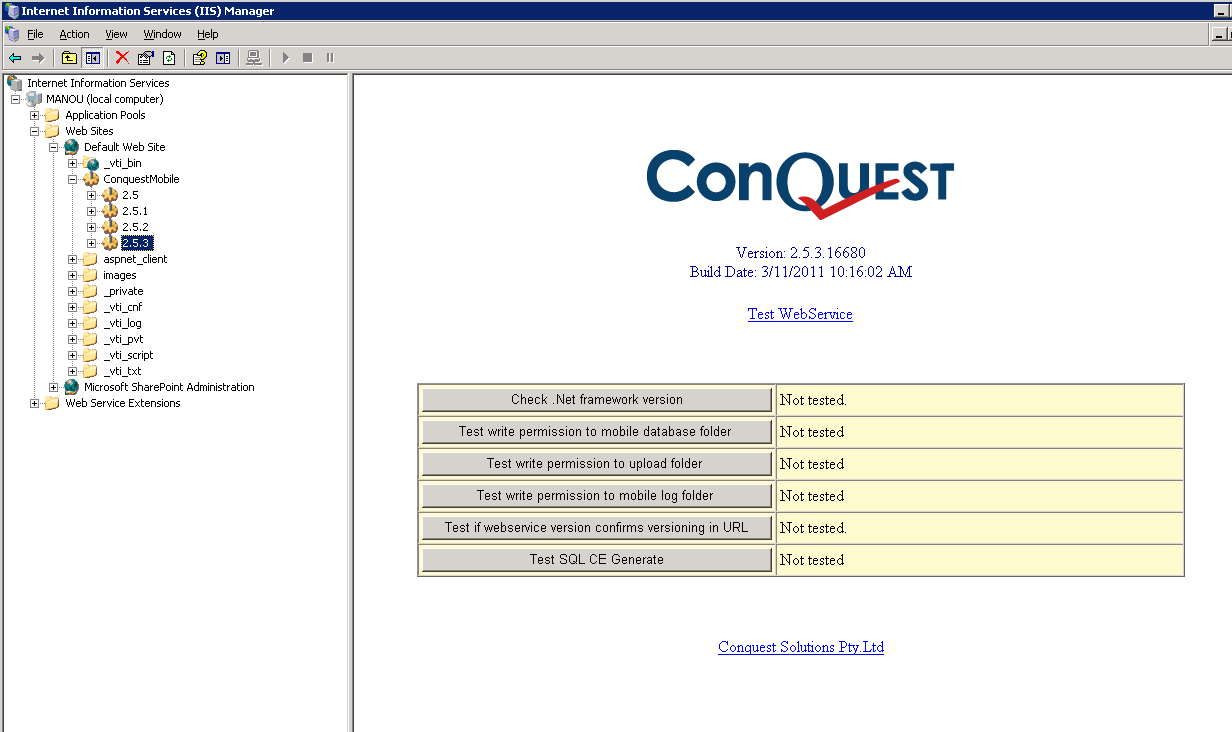Select the _vti_script folder
Image resolution: width=1232 pixels, height=732 pixels.
click(128, 355)
